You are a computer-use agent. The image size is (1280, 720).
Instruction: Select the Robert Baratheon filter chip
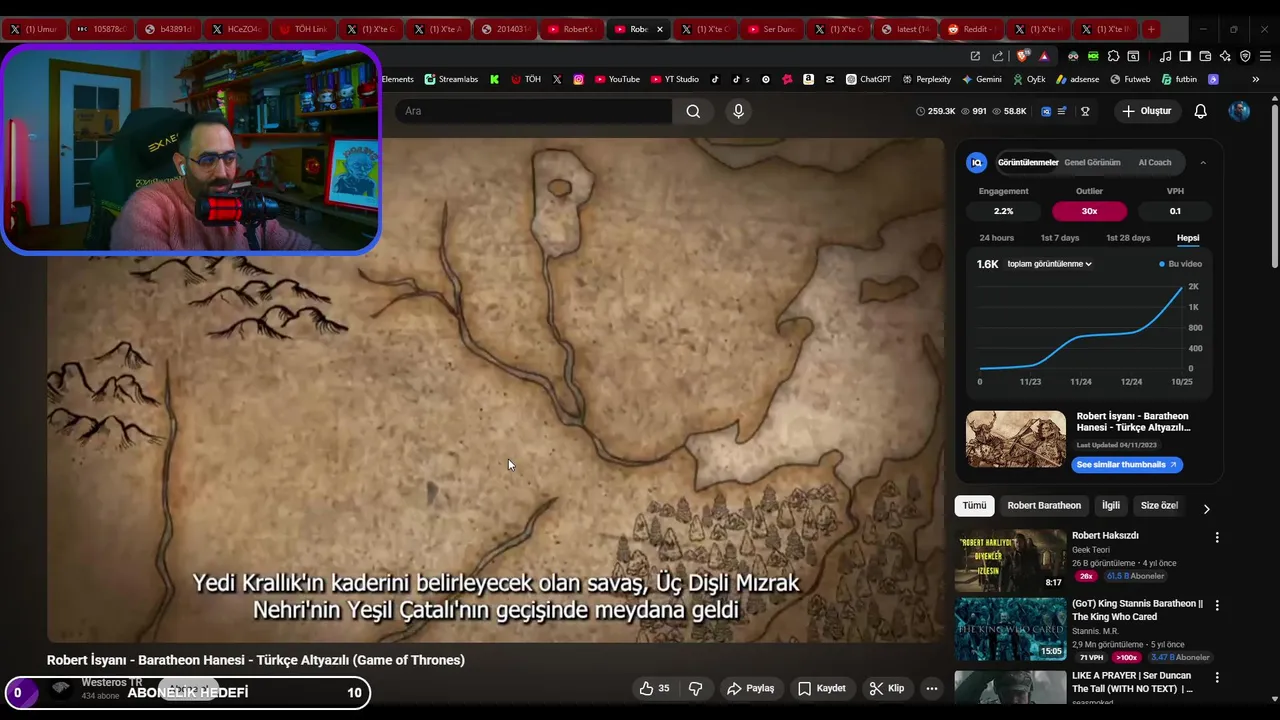point(1044,505)
